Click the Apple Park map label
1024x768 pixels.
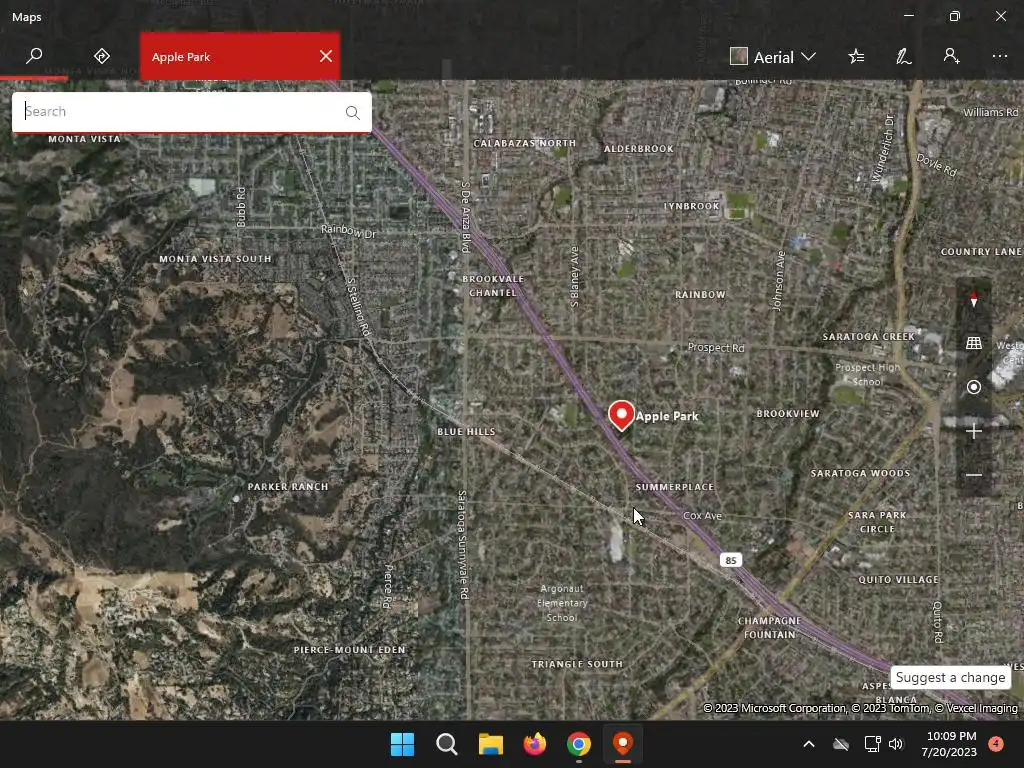pos(667,416)
